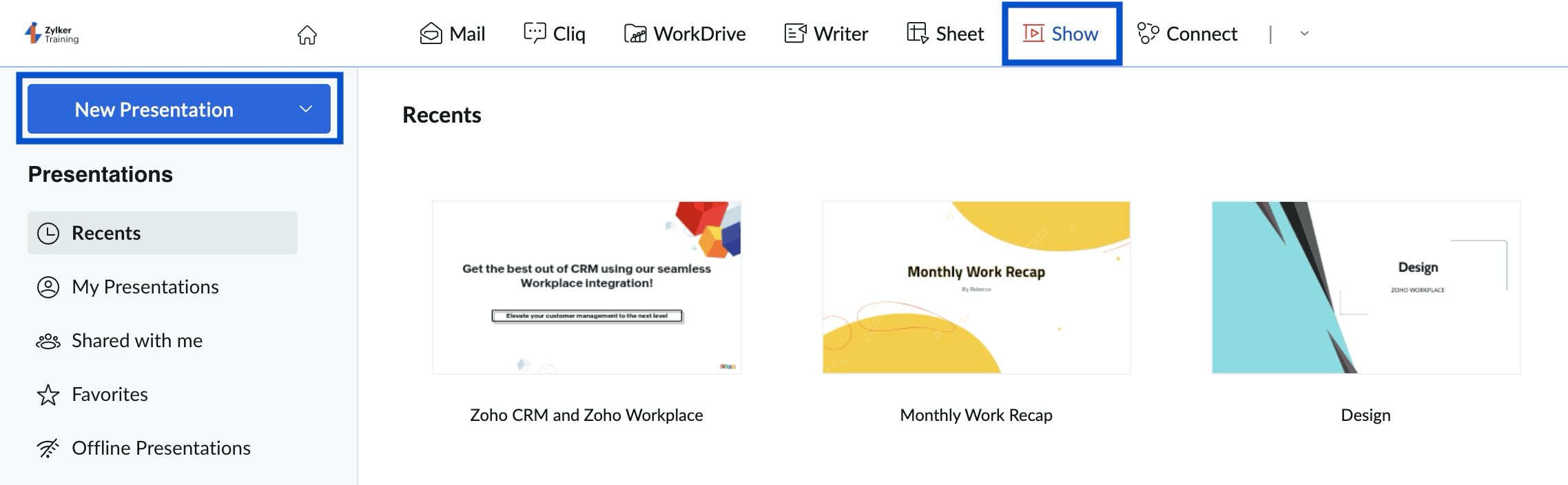Open the Writer app icon

pyautogui.click(x=794, y=33)
